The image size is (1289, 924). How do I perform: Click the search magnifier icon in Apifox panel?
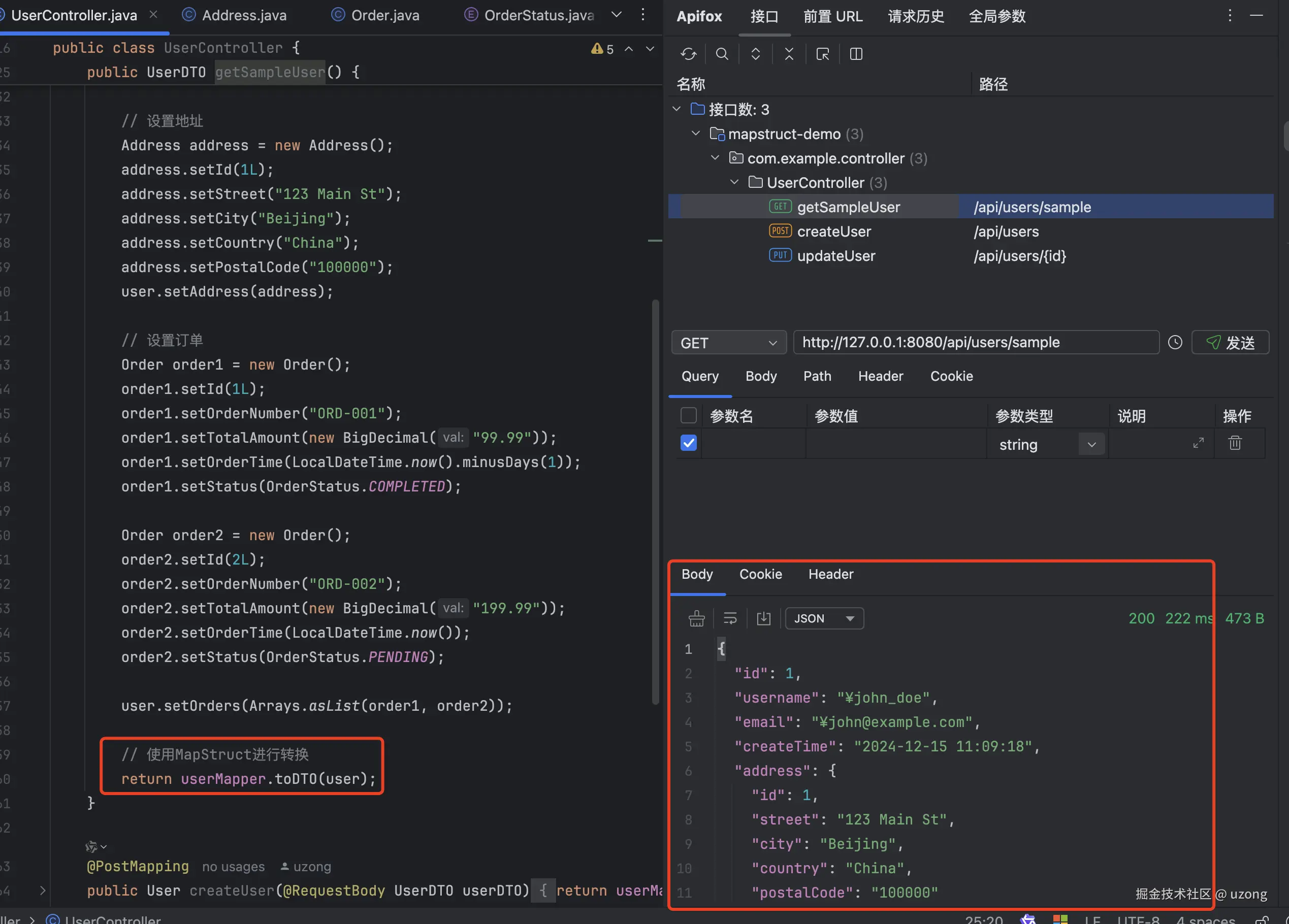[x=722, y=54]
